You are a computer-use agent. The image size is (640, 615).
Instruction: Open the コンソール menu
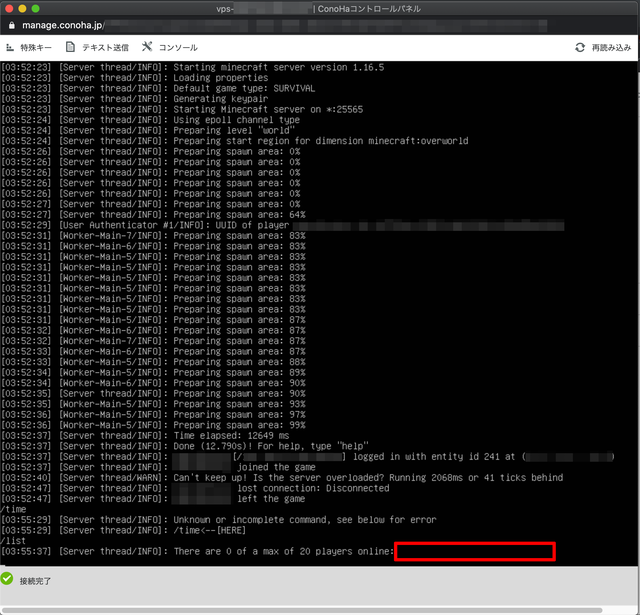click(x=178, y=47)
